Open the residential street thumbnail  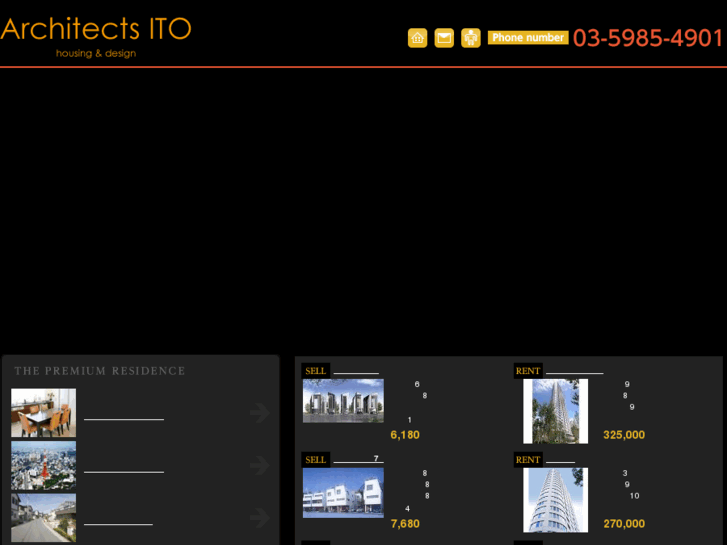tap(44, 518)
